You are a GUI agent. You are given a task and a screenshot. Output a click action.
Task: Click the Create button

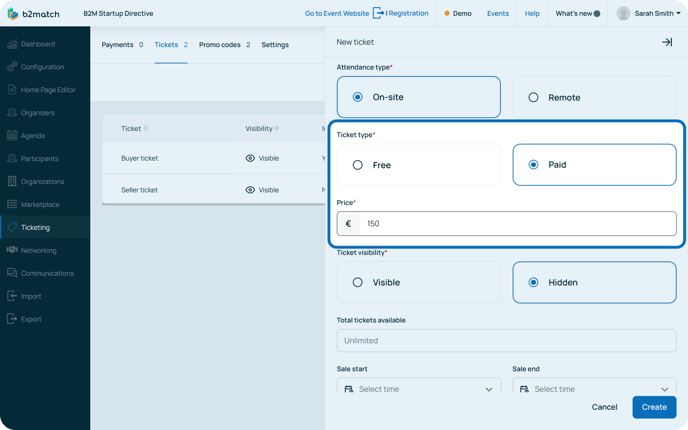point(654,407)
